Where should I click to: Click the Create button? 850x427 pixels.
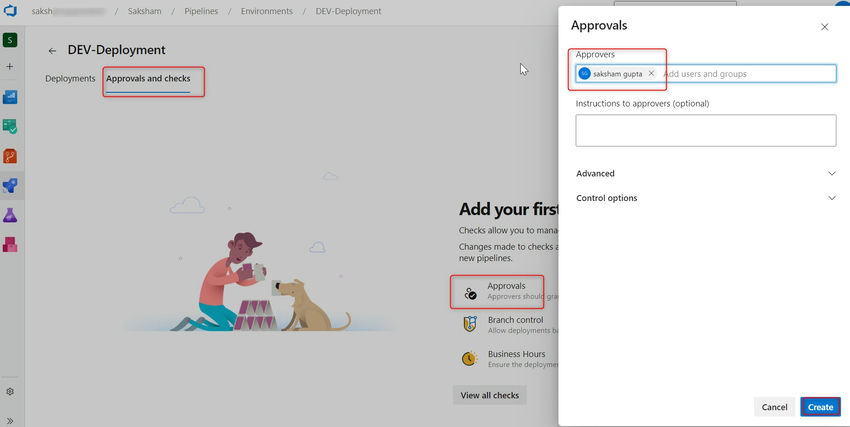820,407
